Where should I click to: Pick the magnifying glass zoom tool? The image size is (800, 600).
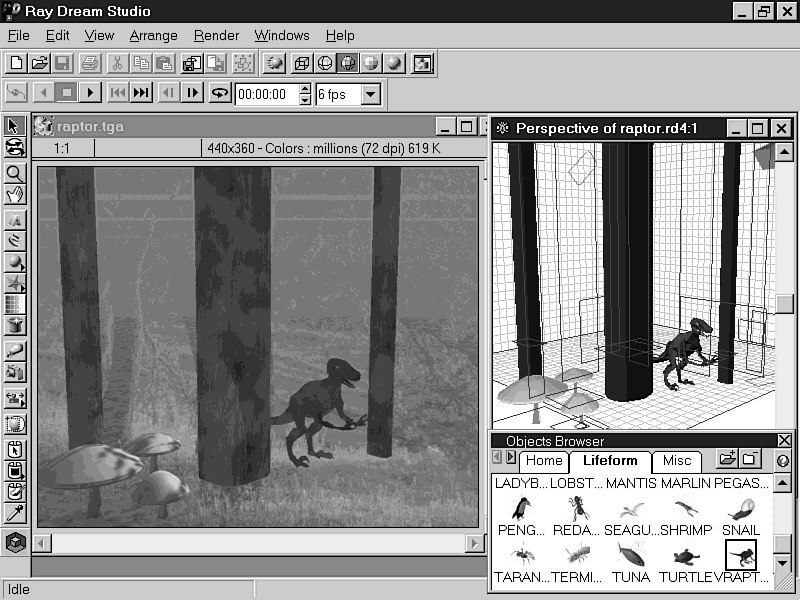click(14, 173)
